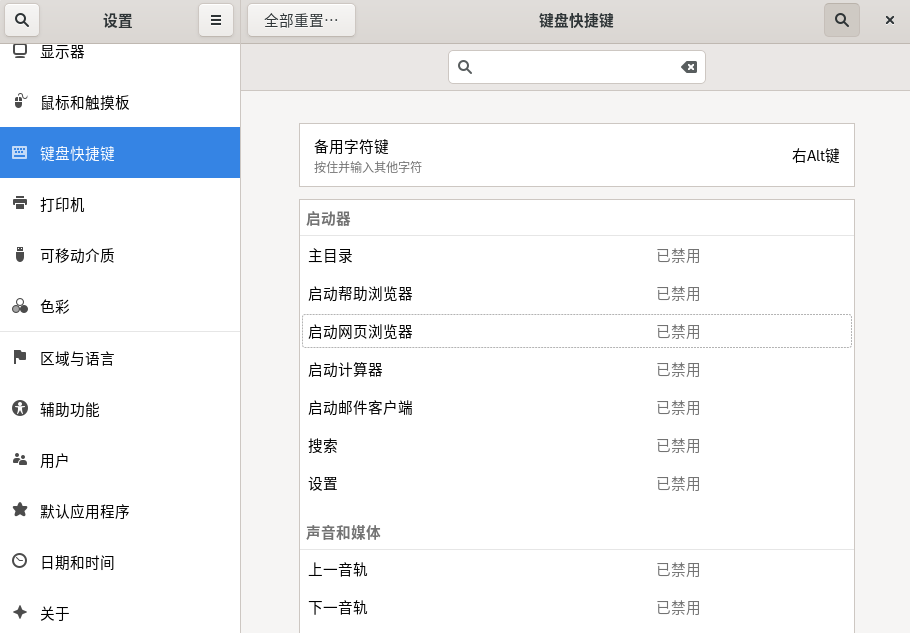910x633 pixels.
Task: Click the 备用字符键 row to change key
Action: pyautogui.click(x=576, y=155)
